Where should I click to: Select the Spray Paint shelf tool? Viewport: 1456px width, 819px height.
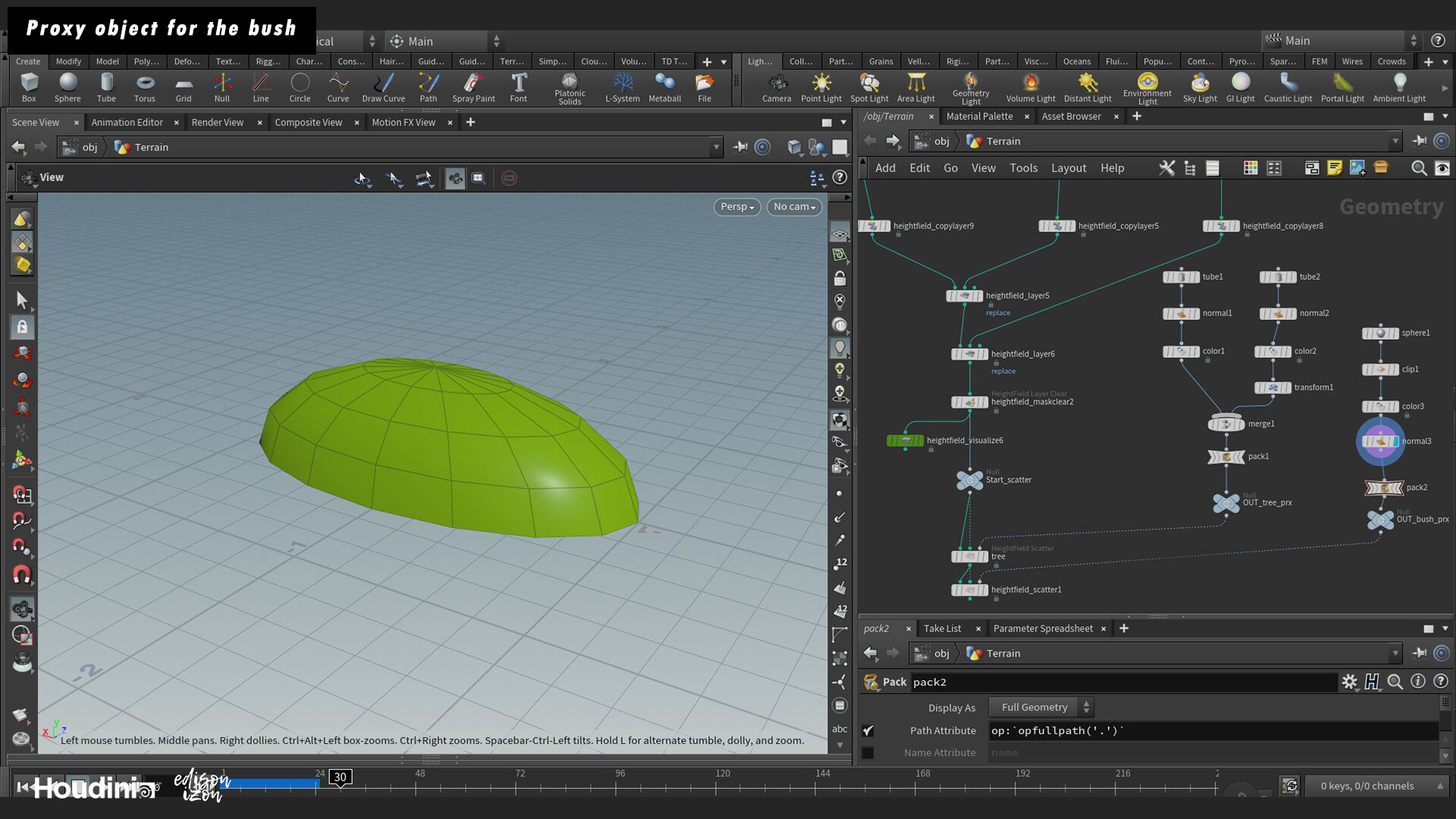473,86
